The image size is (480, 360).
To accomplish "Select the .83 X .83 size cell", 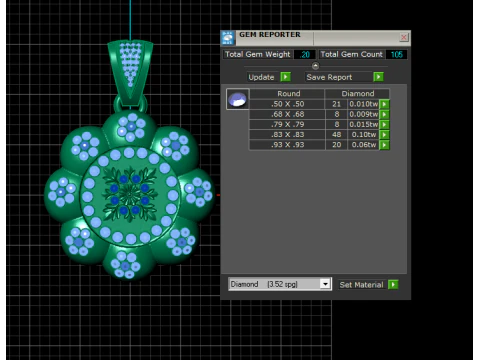I will pos(287,135).
